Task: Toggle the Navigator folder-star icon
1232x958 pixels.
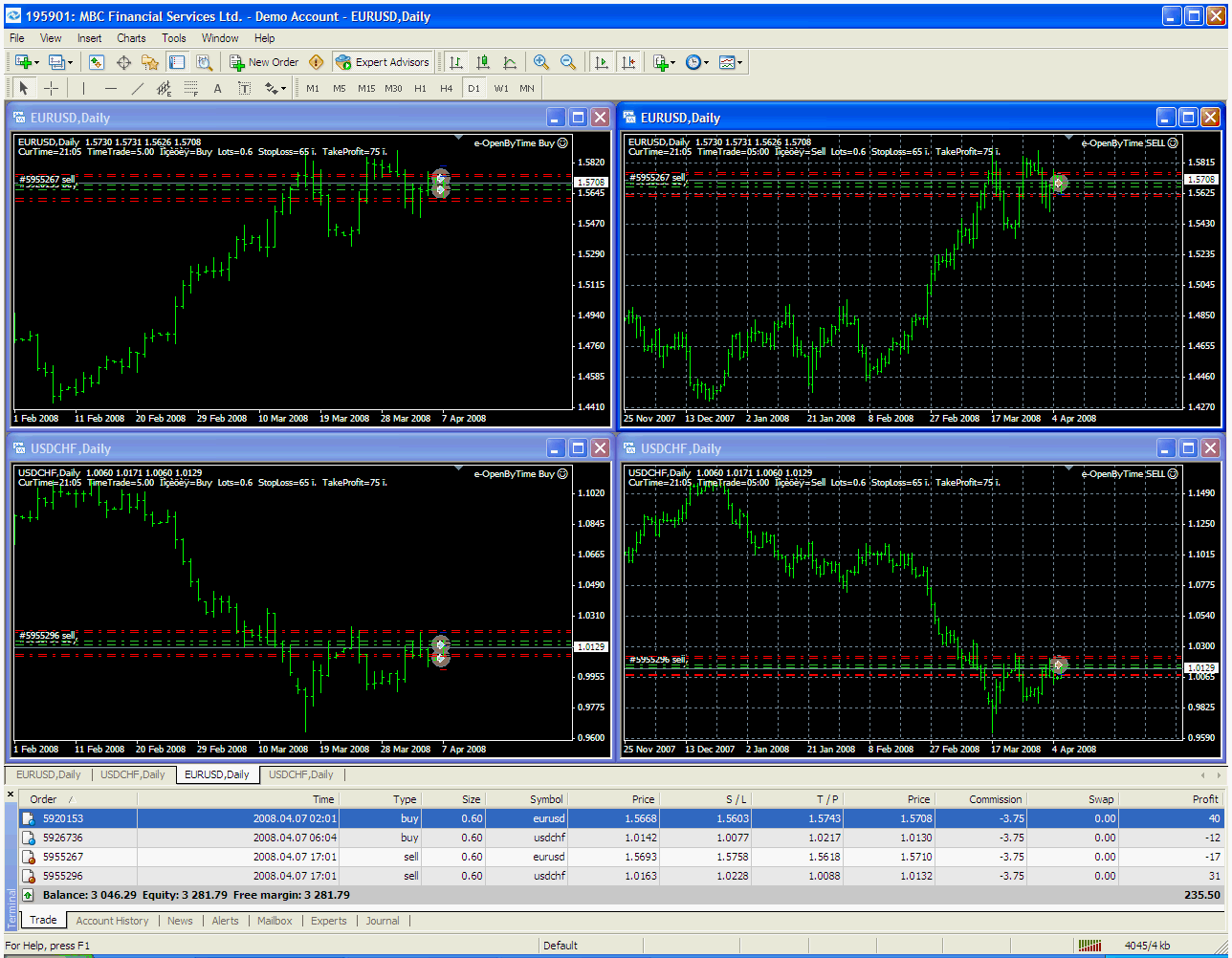Action: (x=150, y=62)
